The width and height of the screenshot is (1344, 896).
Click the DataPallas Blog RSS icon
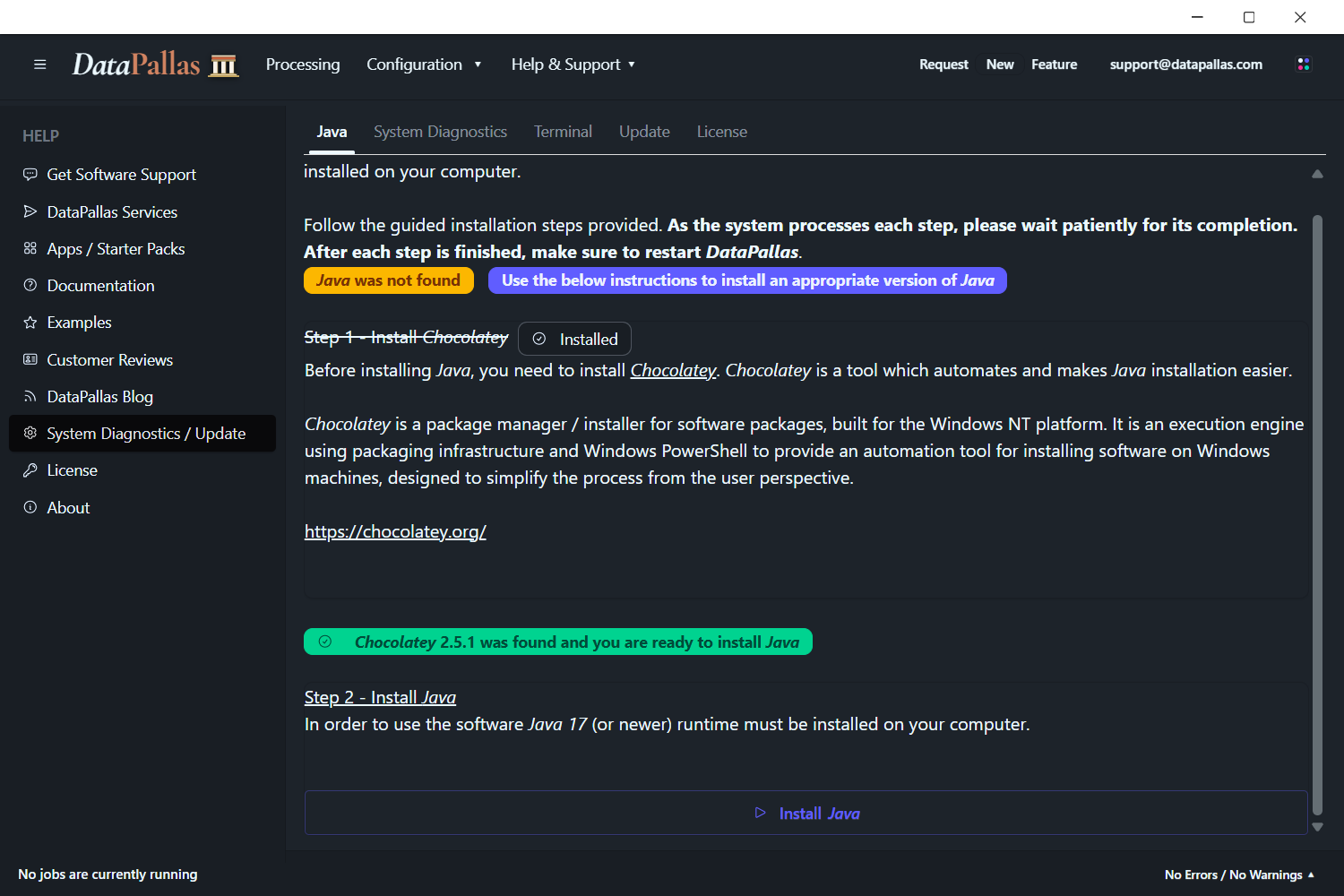[x=30, y=396]
